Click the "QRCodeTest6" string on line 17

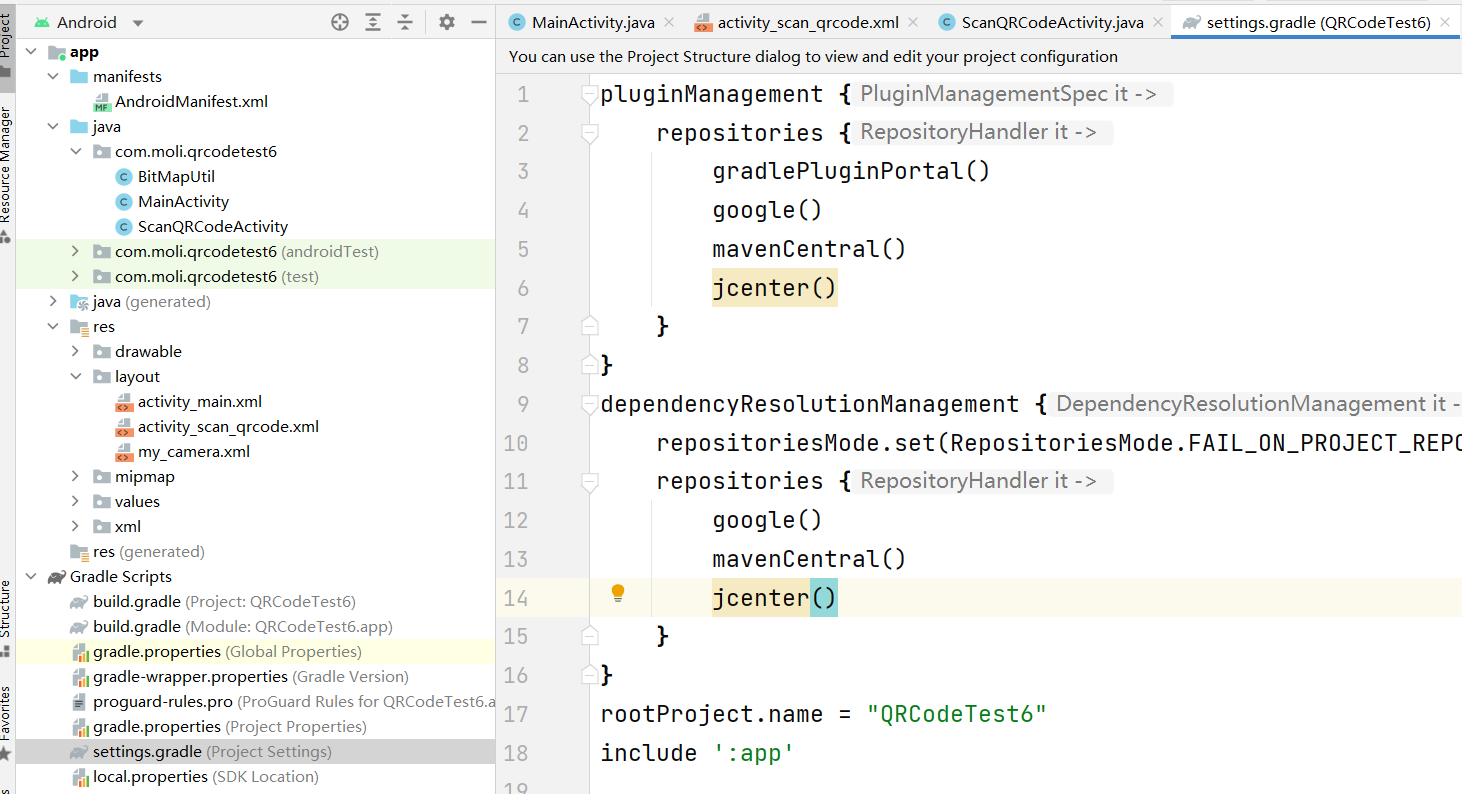956,714
